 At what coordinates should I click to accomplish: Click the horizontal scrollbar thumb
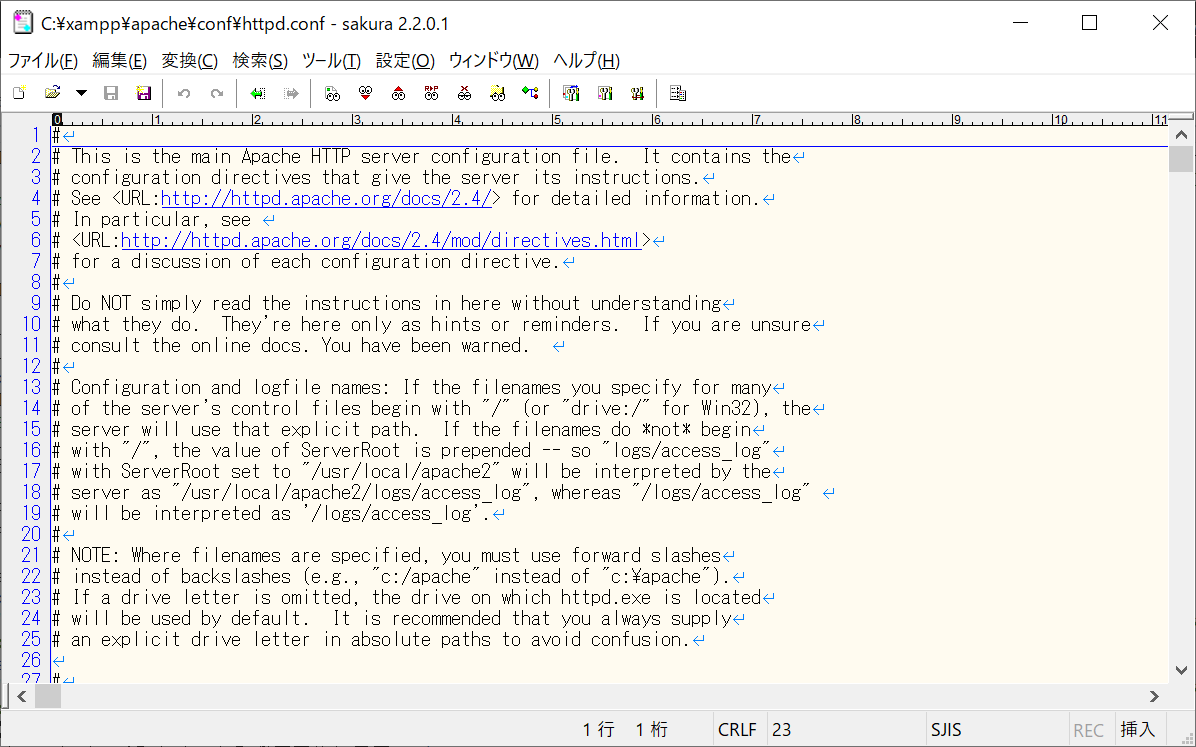48,696
